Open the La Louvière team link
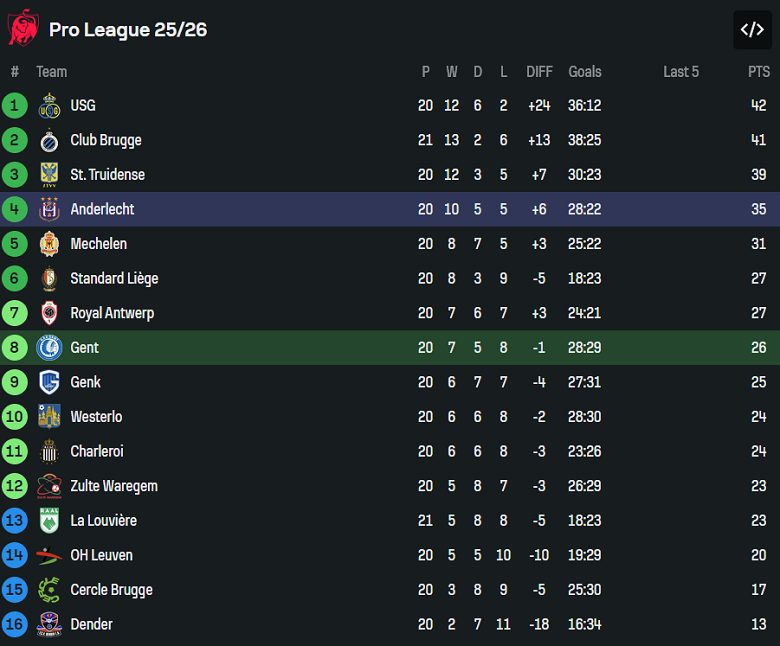Image resolution: width=780 pixels, height=646 pixels. (x=103, y=521)
